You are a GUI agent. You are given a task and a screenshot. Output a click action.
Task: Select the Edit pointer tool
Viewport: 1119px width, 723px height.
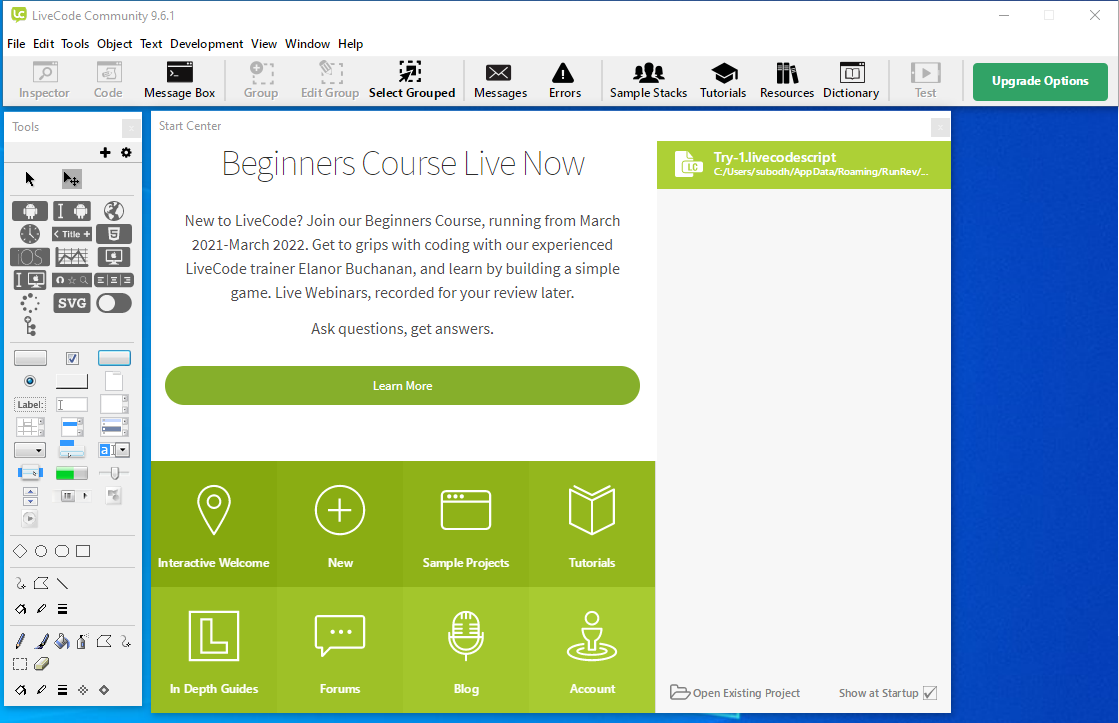pos(71,178)
